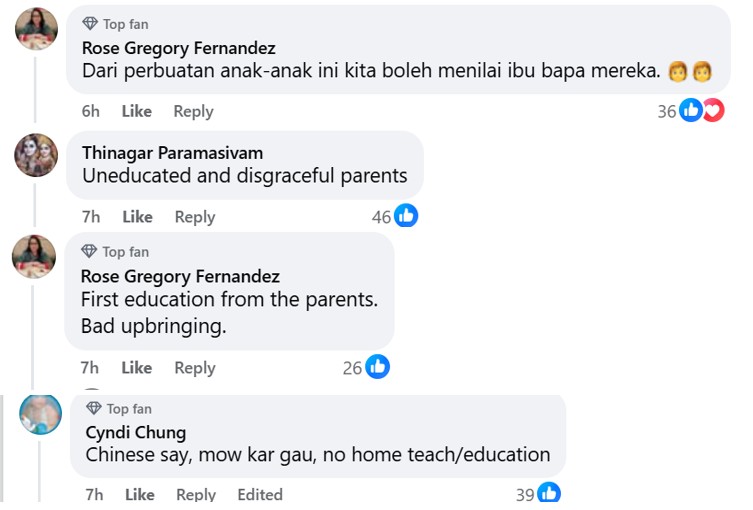Click the Top fan diamond badge on the first comment
This screenshot has height=510, width=753.
click(90, 23)
